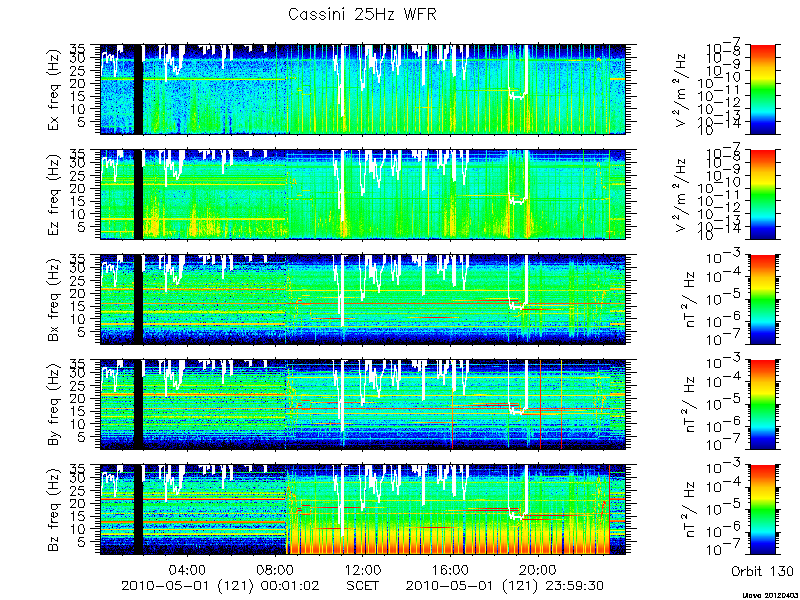The width and height of the screenshot is (800, 600).
Task: Click the nT²/Hz unit label of the Bx color bar
Action: tap(689, 299)
